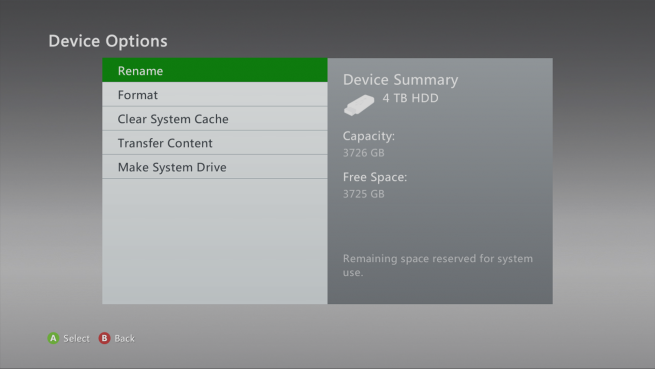Click the 4 TB HDD device name
This screenshot has height=369, width=655.
(410, 98)
